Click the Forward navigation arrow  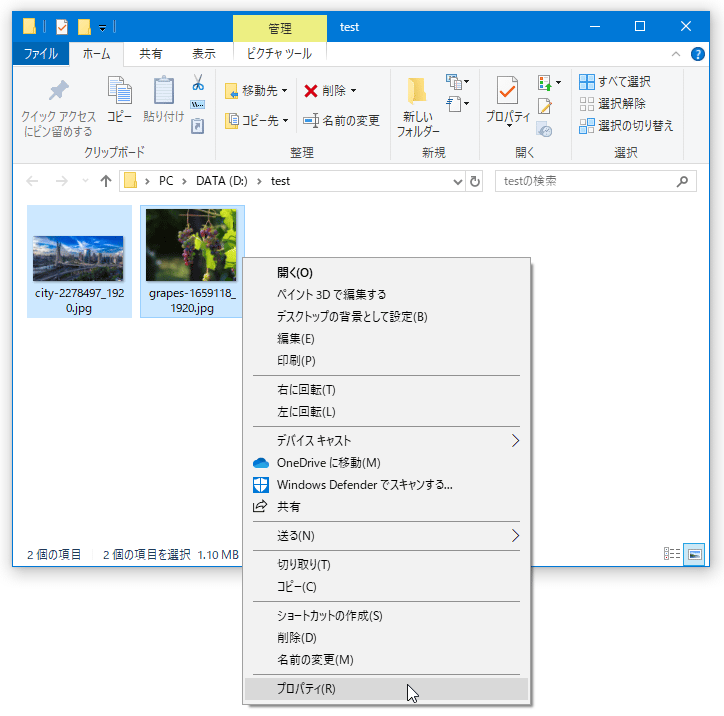pos(61,181)
